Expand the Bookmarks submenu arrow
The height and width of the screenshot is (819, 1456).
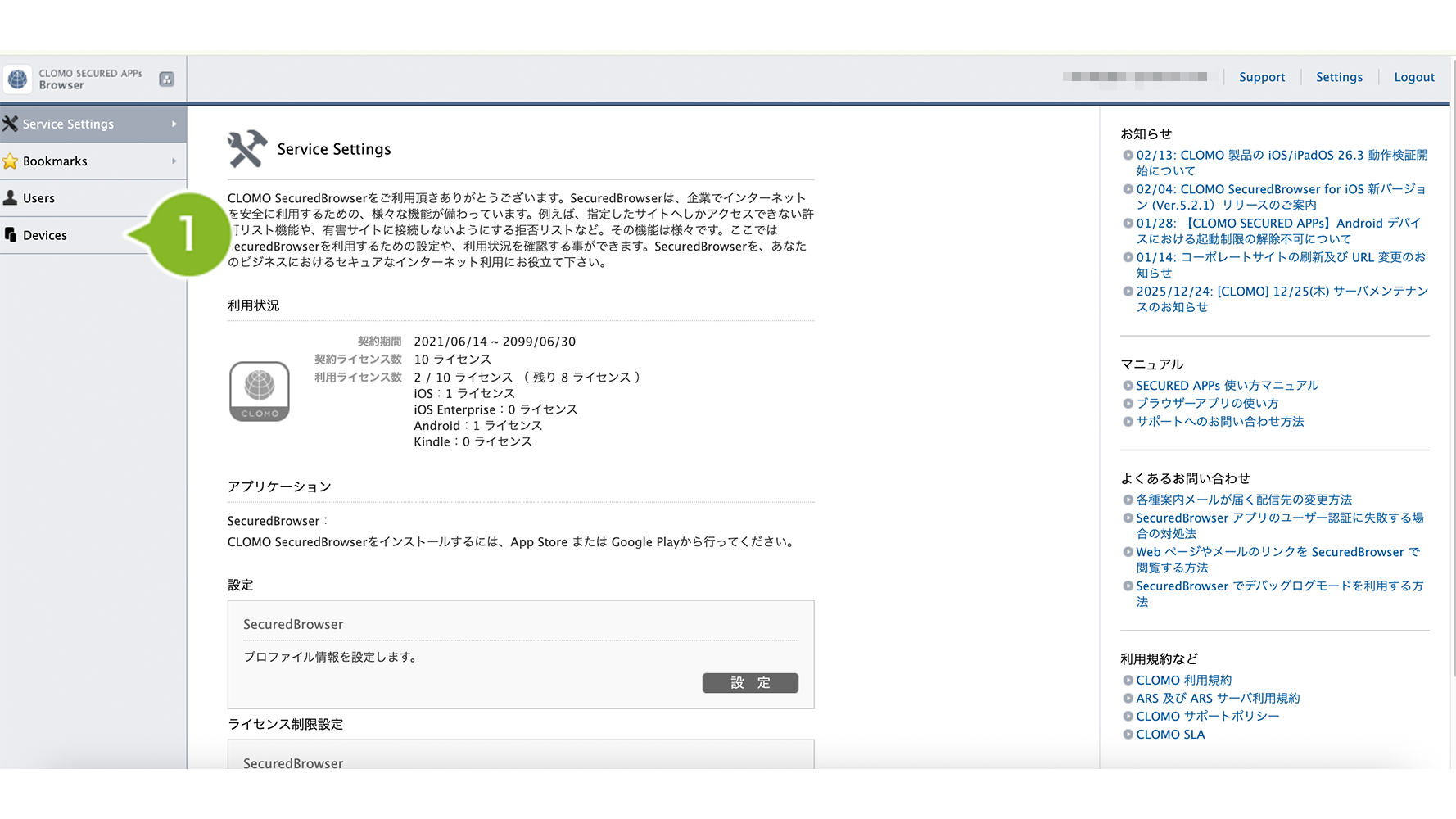(x=174, y=161)
